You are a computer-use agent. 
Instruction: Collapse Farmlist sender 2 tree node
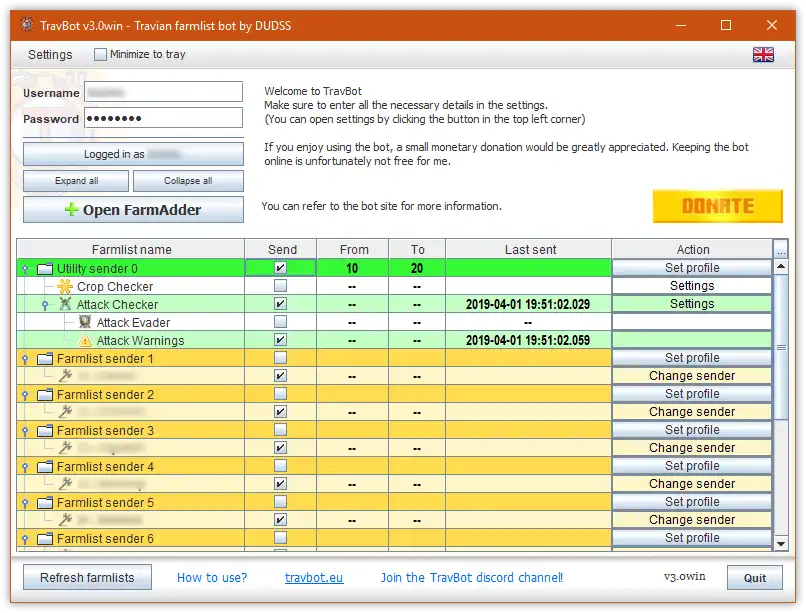(x=25, y=395)
